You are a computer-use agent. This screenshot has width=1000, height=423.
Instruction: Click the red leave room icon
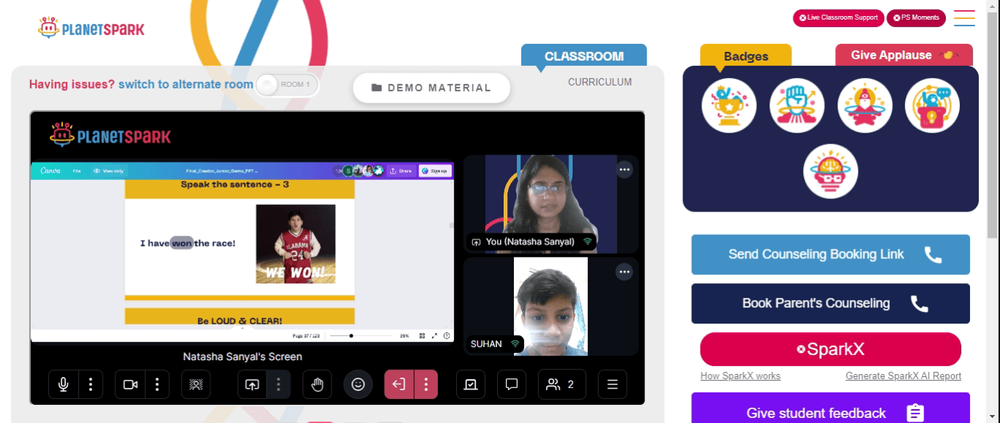(x=399, y=384)
